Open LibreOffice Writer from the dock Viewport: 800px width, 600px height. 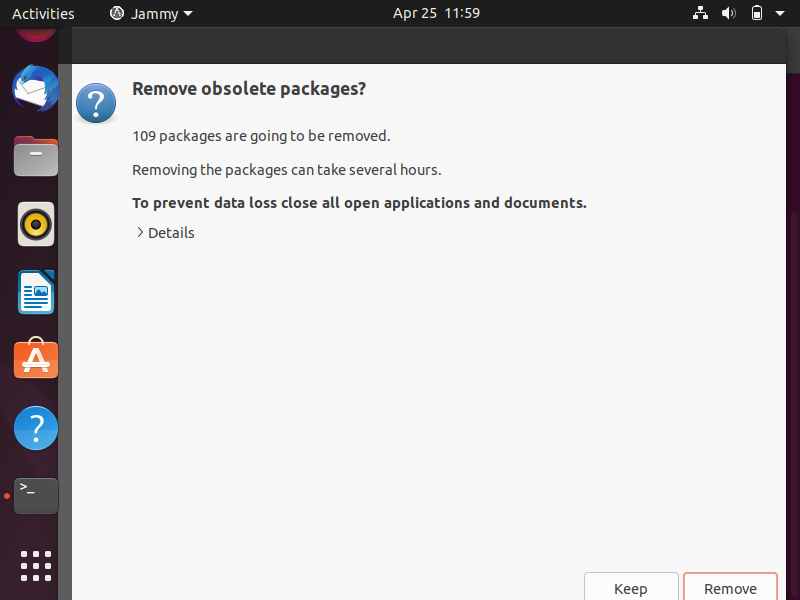coord(36,292)
